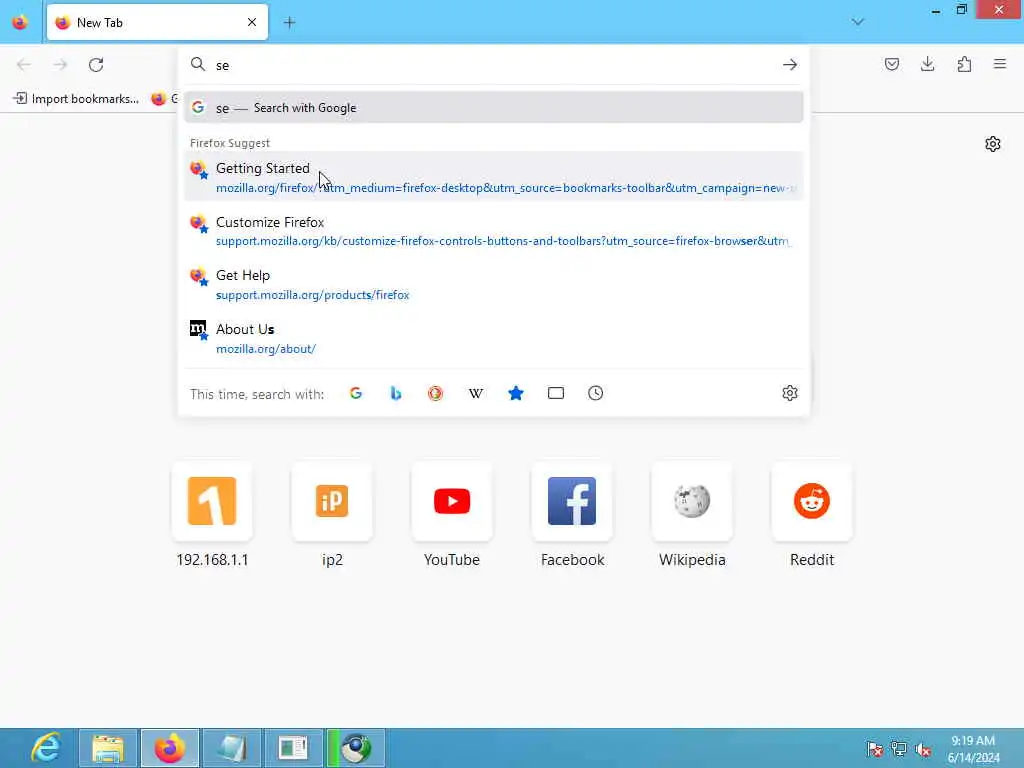
Task: Search in Bookmarks with star icon
Action: tap(516, 393)
